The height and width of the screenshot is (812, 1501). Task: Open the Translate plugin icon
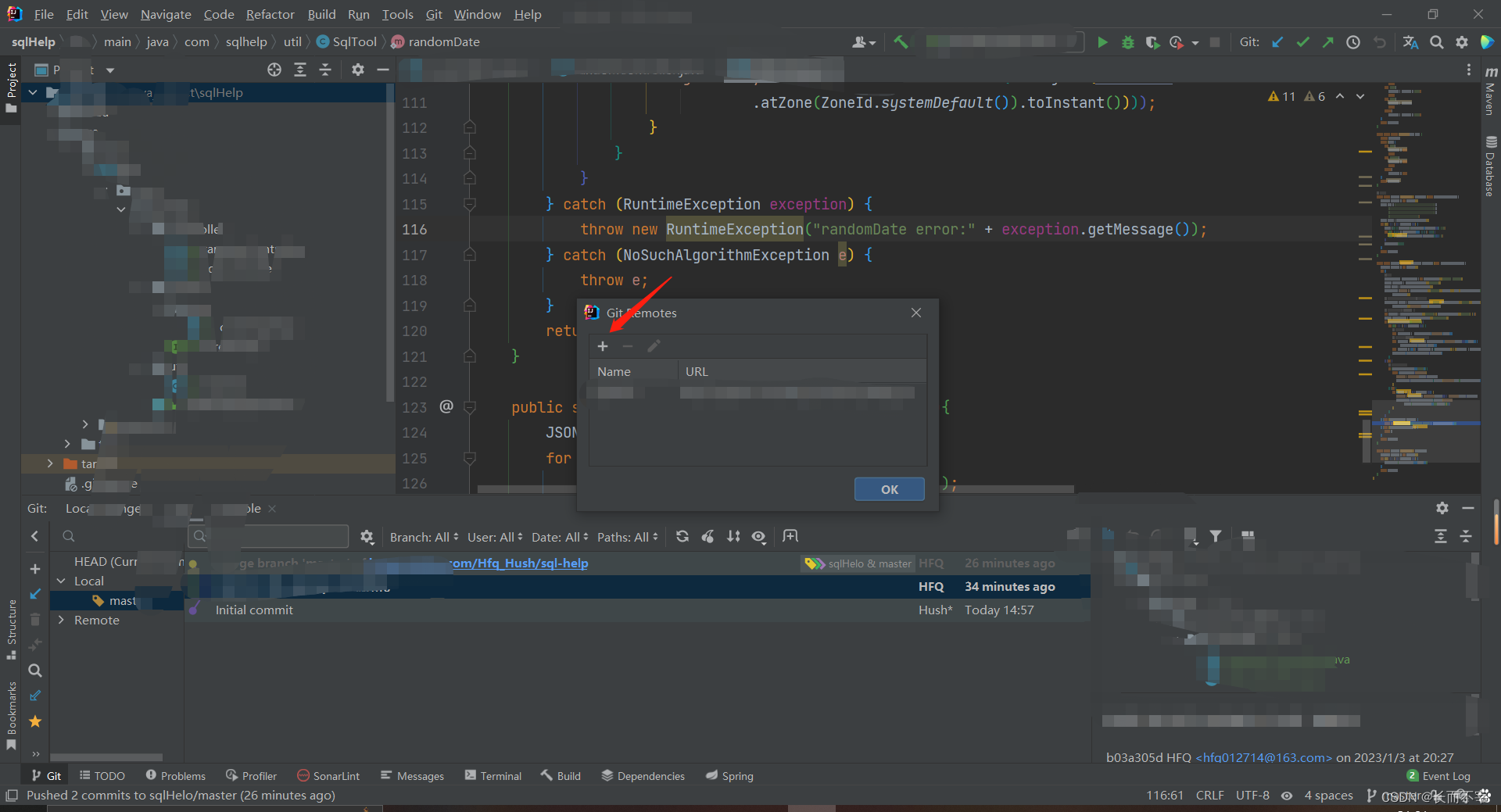pos(1410,42)
